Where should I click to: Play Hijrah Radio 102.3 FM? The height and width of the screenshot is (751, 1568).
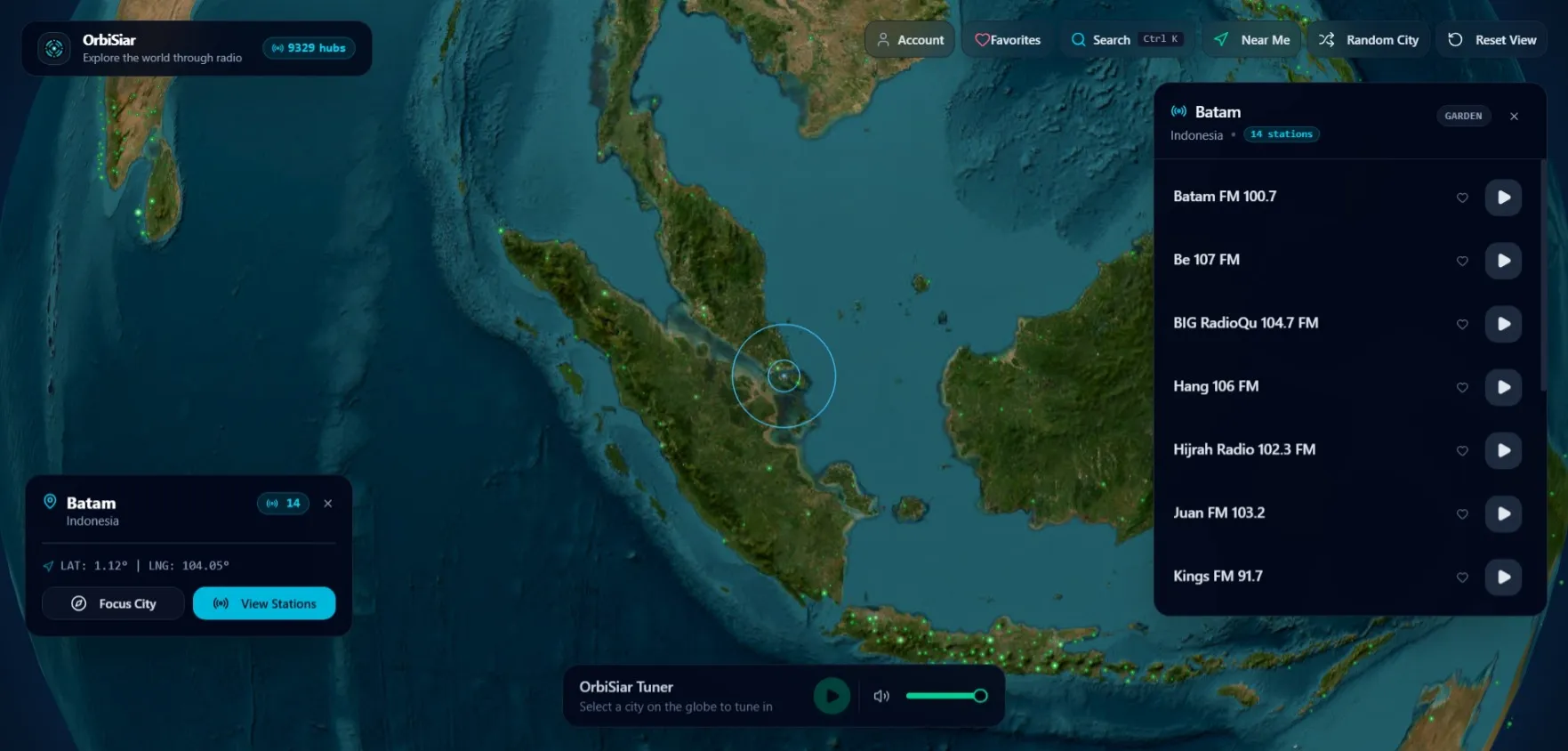(1503, 450)
